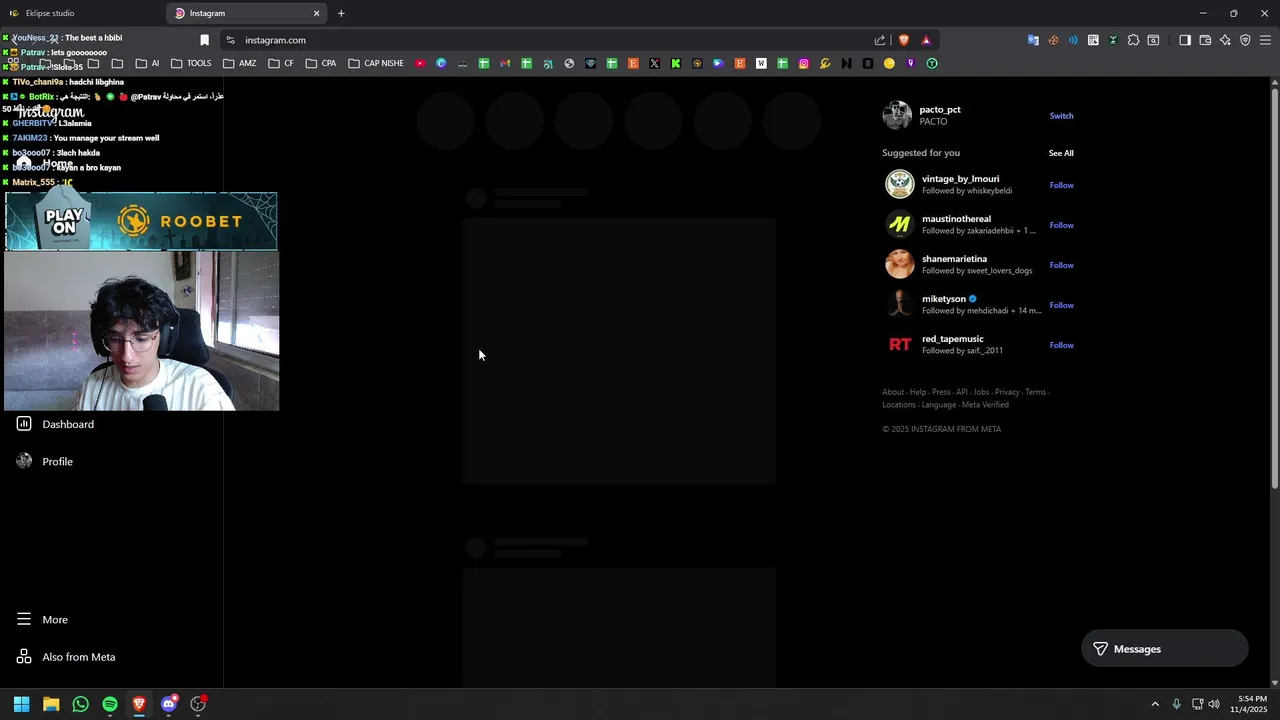Viewport: 1280px width, 720px height.
Task: Open Brave Leo AI icon
Action: pos(1225,40)
